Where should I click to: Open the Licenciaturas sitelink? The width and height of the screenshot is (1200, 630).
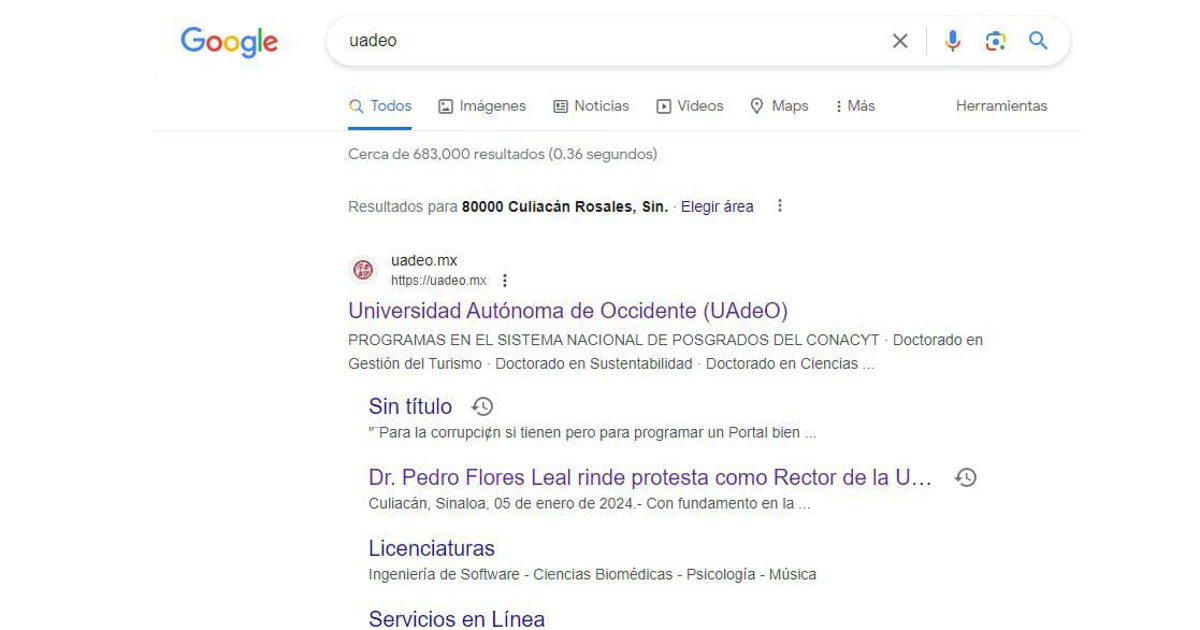(431, 548)
